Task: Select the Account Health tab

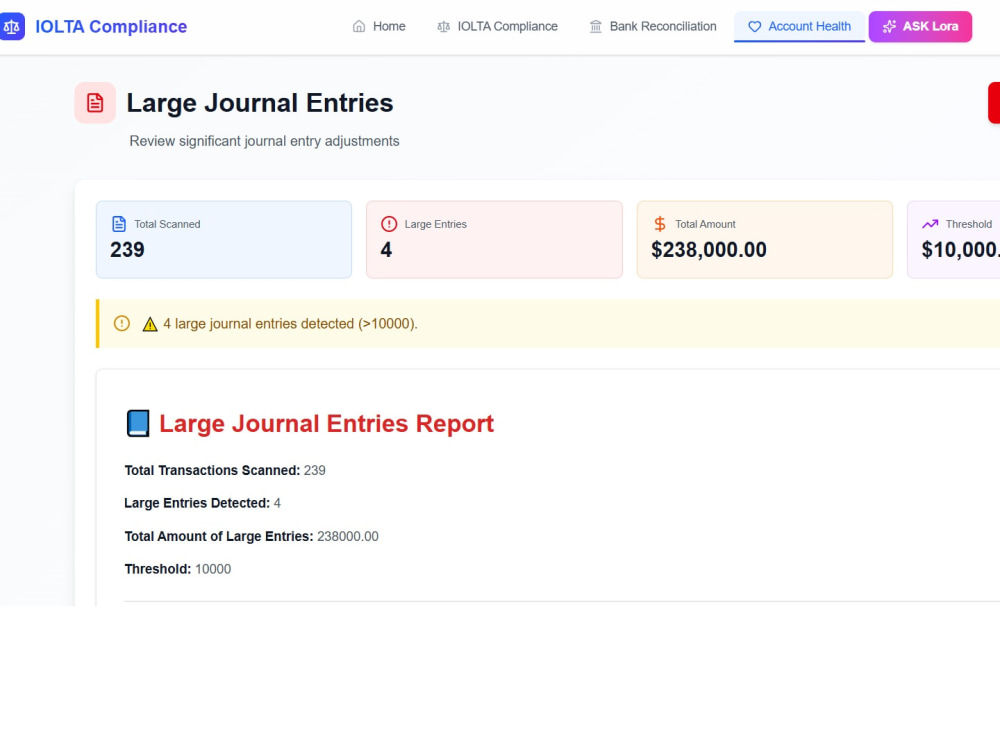Action: (799, 26)
